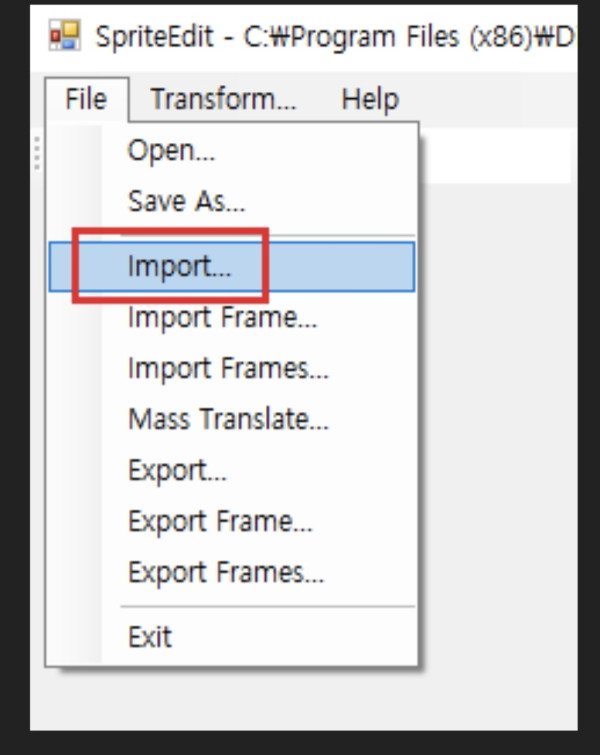Select Save As... in the File menu
The image size is (600, 755).
coord(186,202)
